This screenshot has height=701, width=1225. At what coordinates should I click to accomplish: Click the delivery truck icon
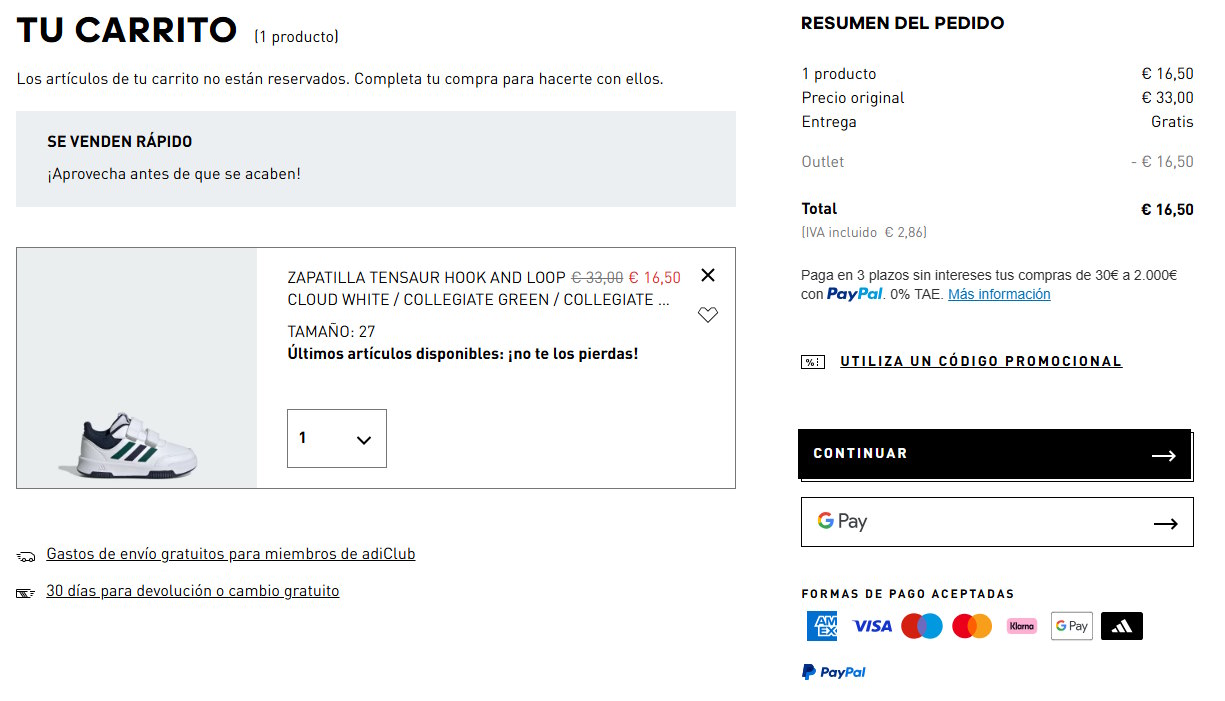tap(26, 556)
